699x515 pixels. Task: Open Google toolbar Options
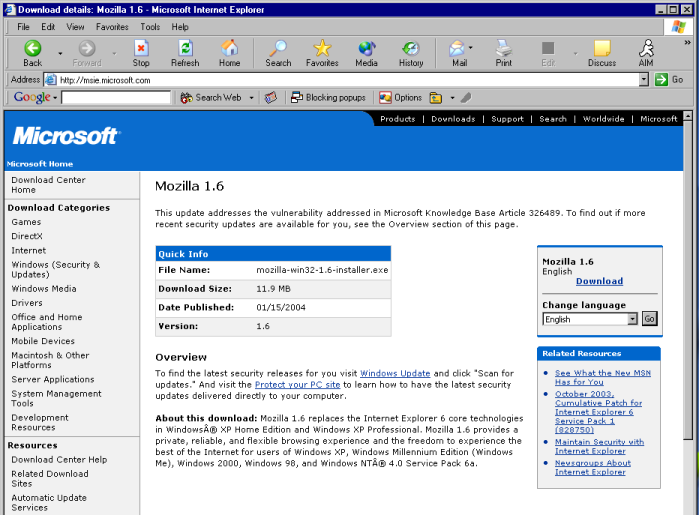pos(400,98)
